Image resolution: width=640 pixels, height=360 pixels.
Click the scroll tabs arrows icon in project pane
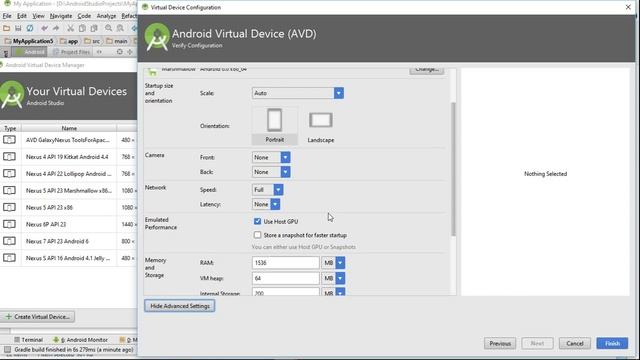[x=99, y=52]
